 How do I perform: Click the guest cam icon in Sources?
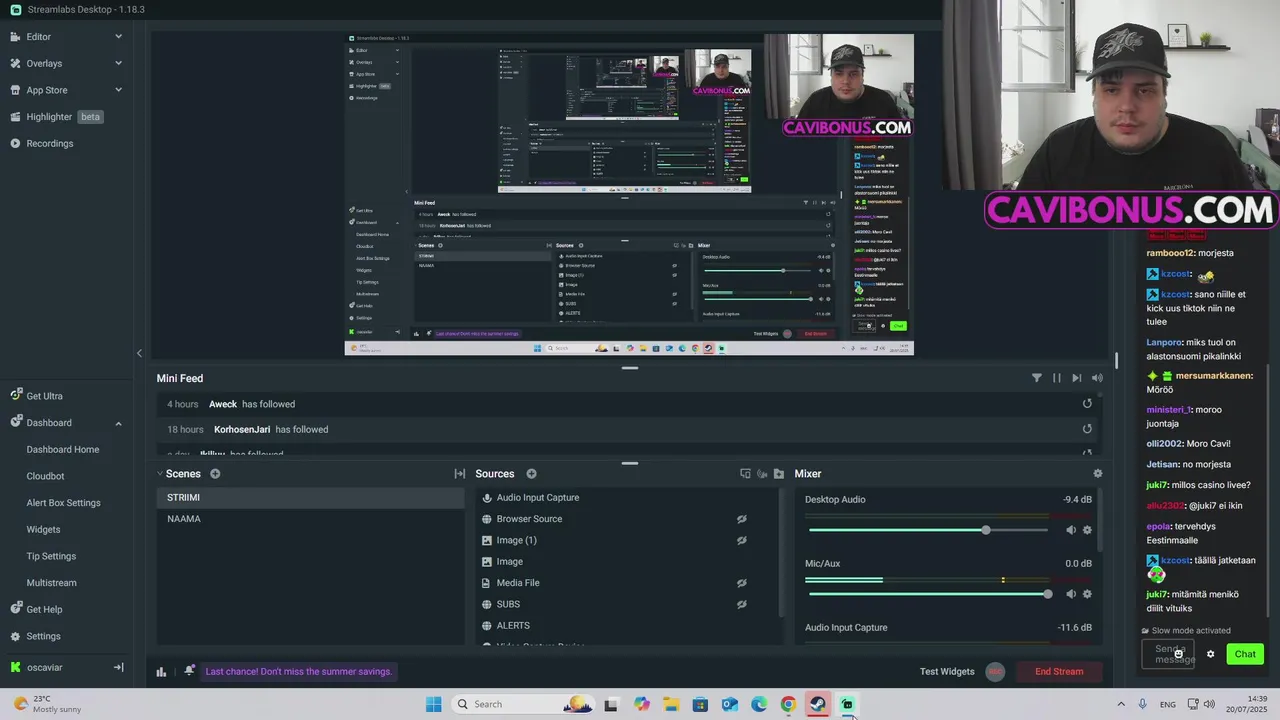coord(762,474)
